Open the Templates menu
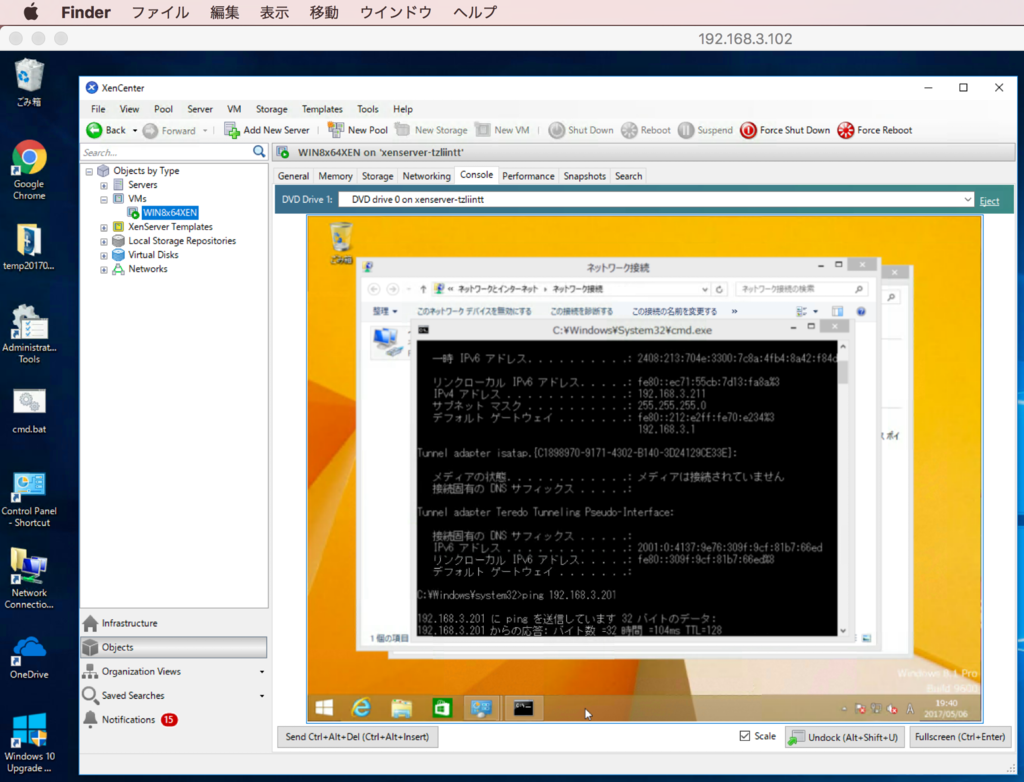This screenshot has height=782, width=1024. coord(322,109)
